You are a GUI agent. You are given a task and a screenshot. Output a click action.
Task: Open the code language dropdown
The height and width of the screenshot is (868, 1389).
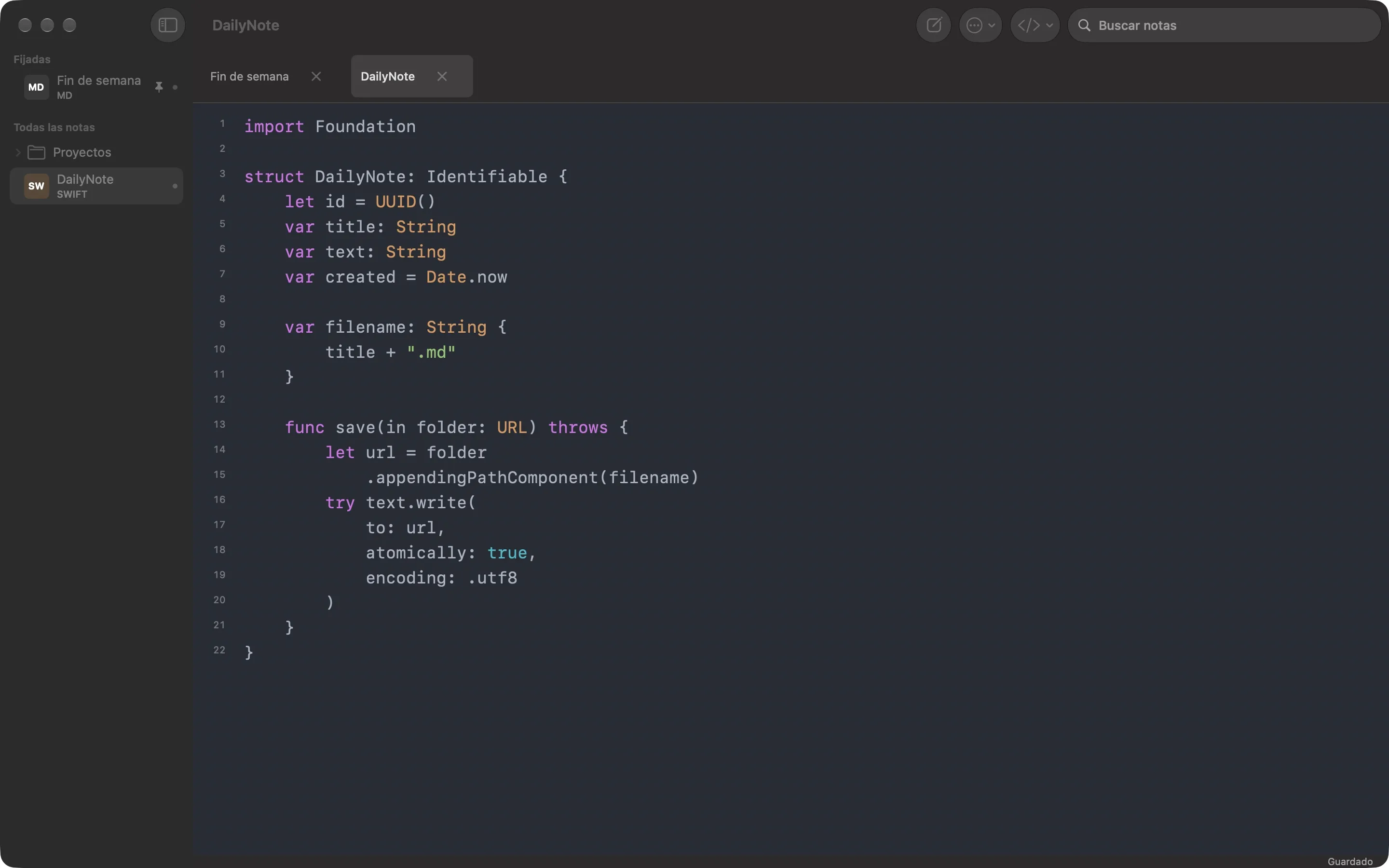[1035, 25]
